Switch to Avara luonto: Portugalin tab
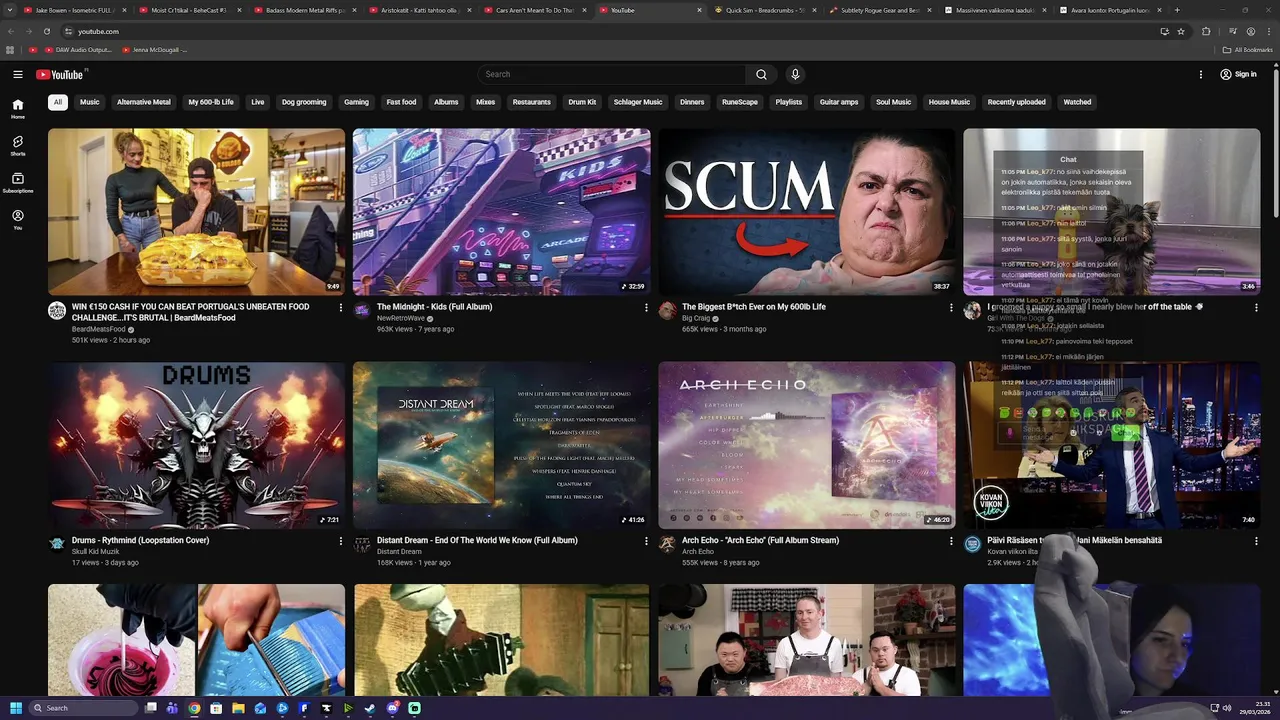This screenshot has height=720, width=1280. coord(1109,10)
